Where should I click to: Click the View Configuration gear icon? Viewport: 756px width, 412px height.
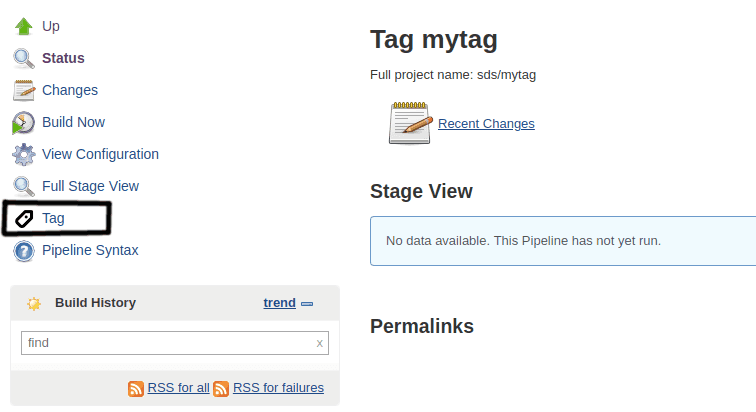[23, 155]
